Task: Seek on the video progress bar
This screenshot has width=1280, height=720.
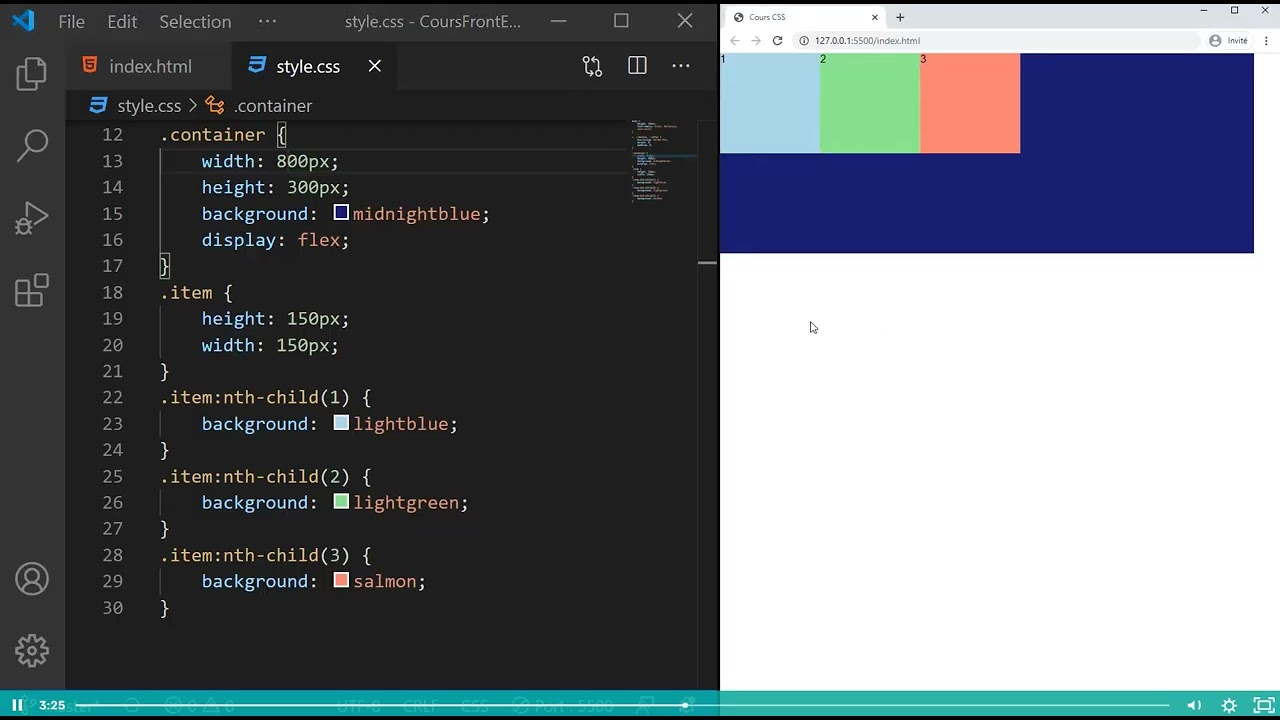Action: point(623,705)
